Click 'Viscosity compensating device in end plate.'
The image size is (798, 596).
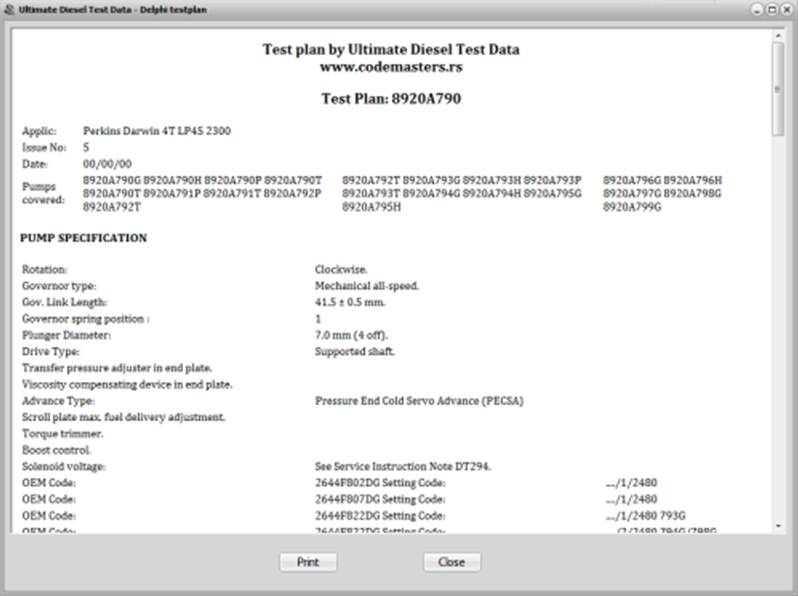pyautogui.click(x=127, y=384)
